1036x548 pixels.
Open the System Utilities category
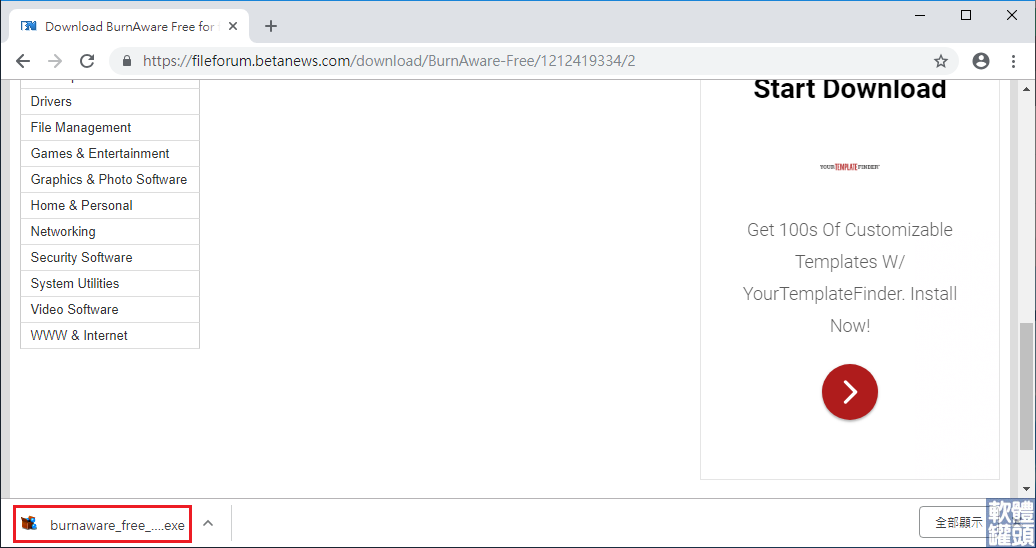tap(110, 284)
